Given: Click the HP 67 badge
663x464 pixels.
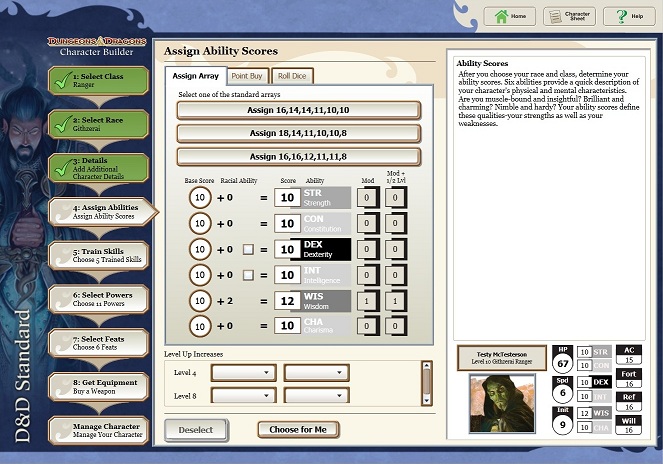Looking at the screenshot, I should pos(562,360).
